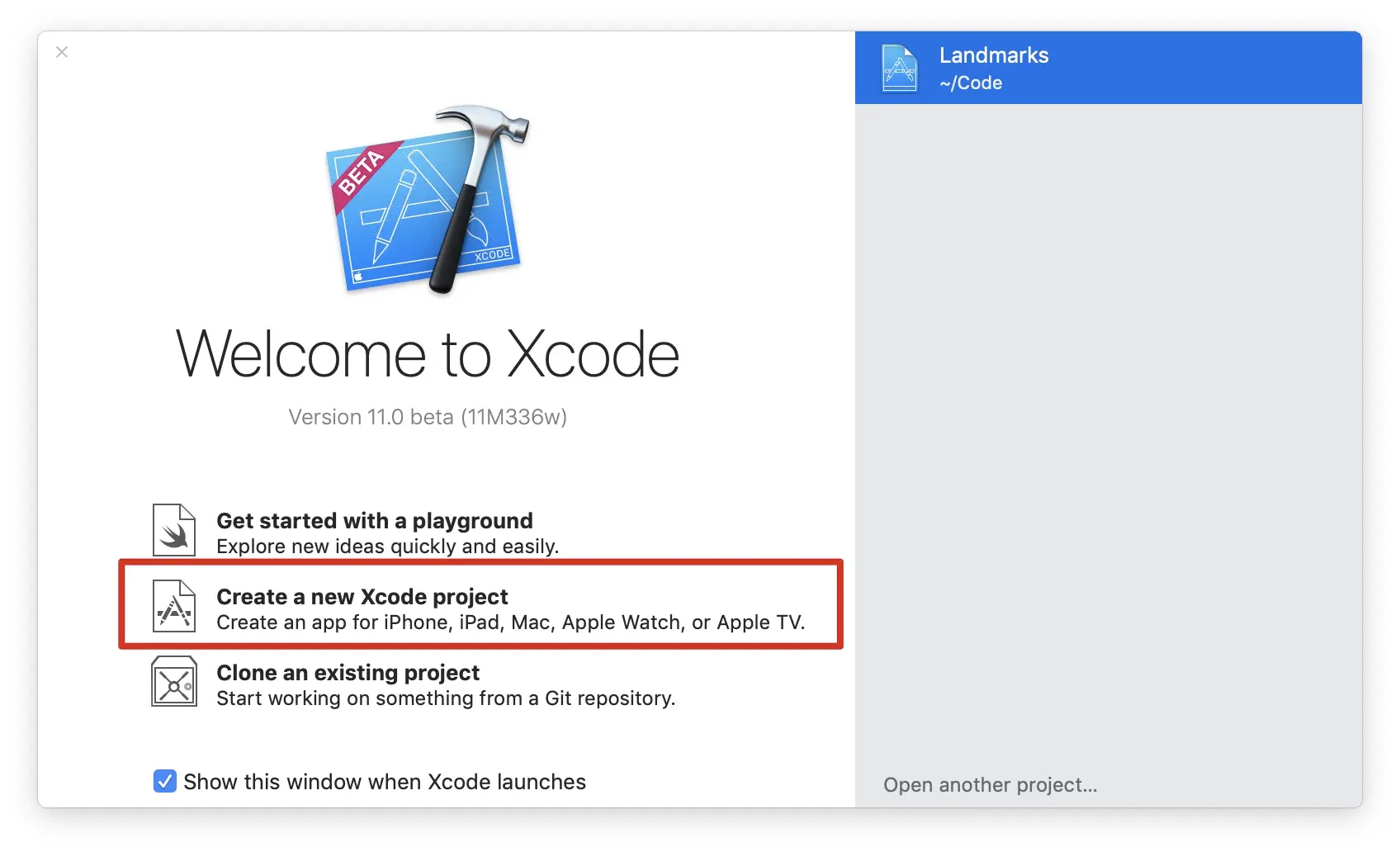Click the Swift playground file icon

(x=174, y=530)
